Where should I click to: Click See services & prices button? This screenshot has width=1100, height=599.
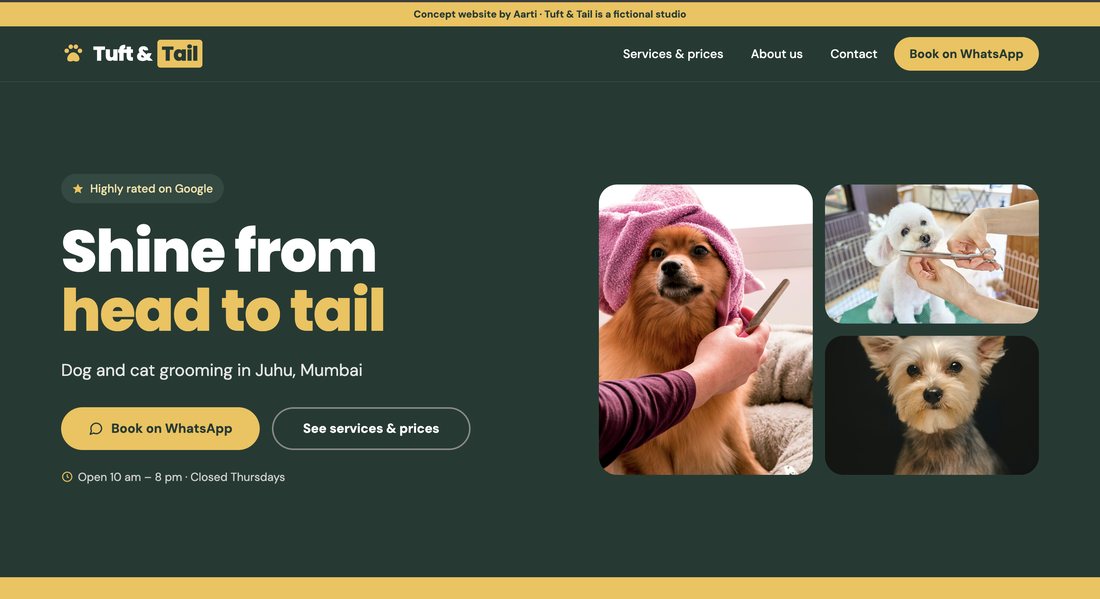tap(371, 429)
